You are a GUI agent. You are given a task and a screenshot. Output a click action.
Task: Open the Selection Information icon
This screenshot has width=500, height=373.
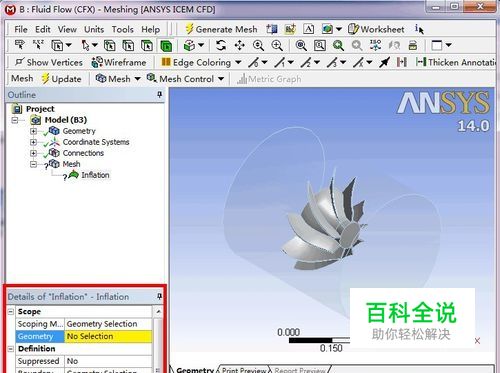tap(419, 29)
